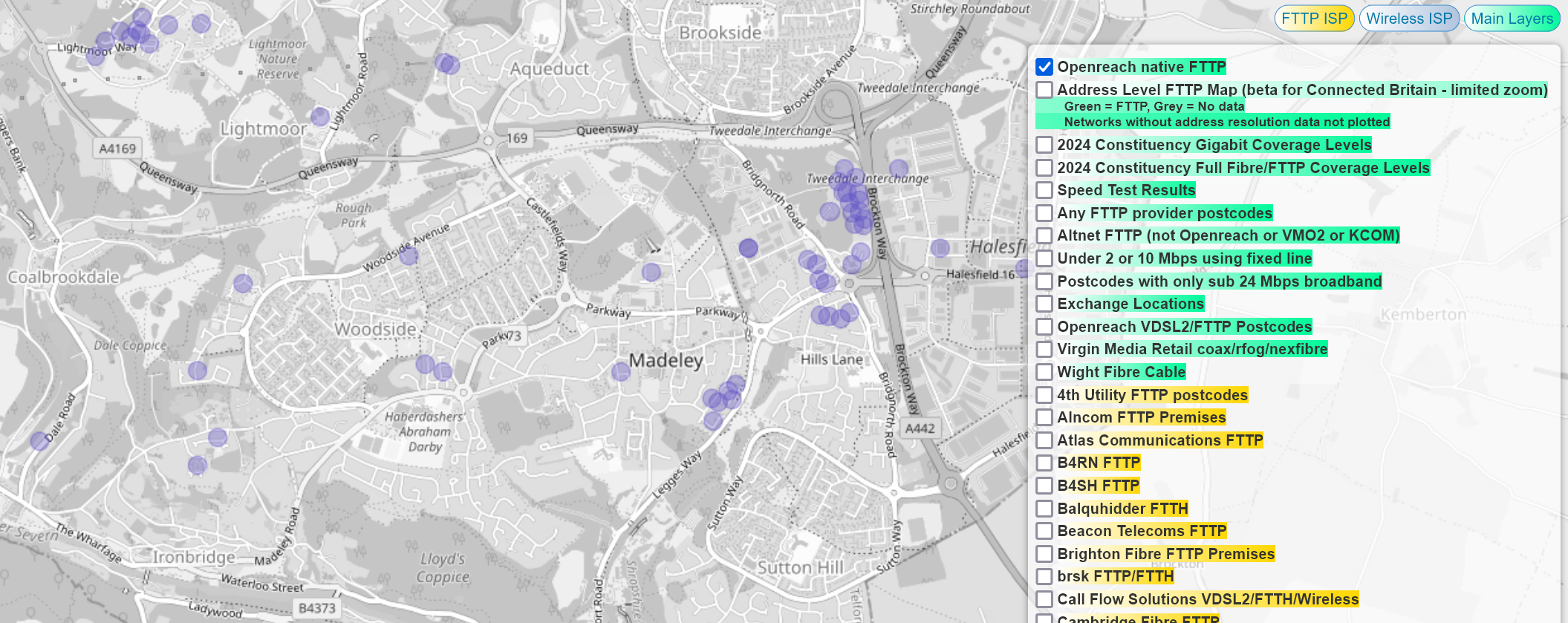Click the Woodside place label
This screenshot has width=1568, height=623.
click(375, 329)
